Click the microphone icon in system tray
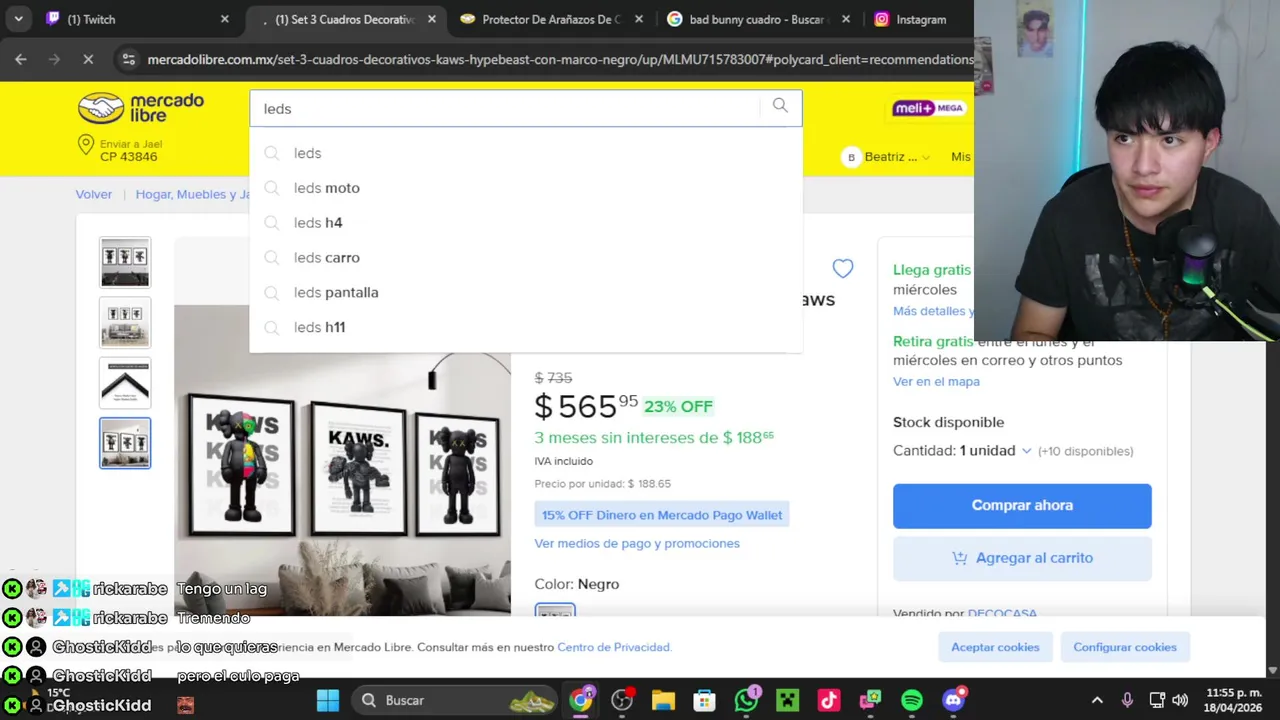The width and height of the screenshot is (1280, 720). [1127, 700]
